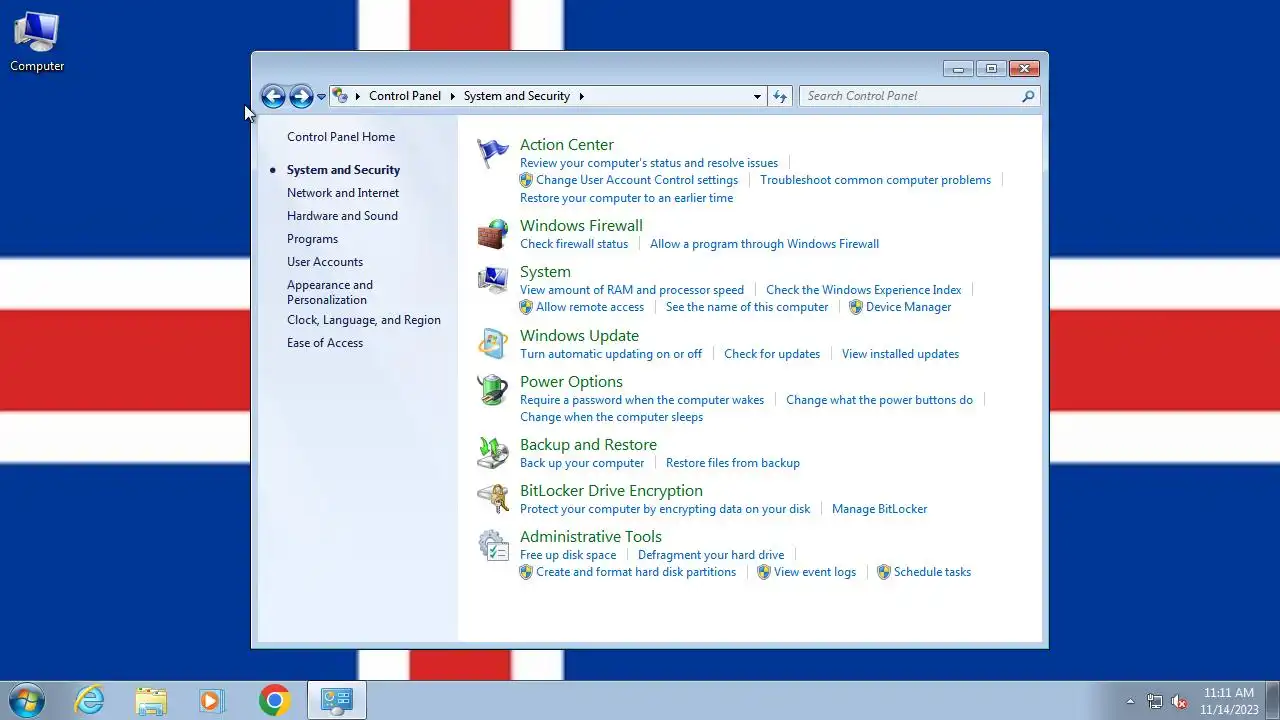
Task: Click Schedule tasks link
Action: [932, 572]
